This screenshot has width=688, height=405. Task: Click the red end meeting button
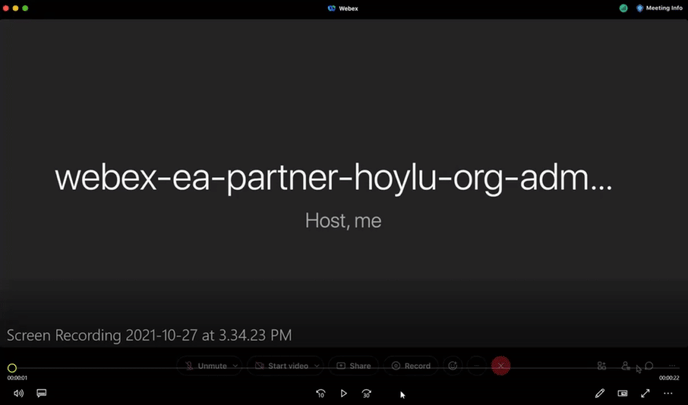pos(501,366)
